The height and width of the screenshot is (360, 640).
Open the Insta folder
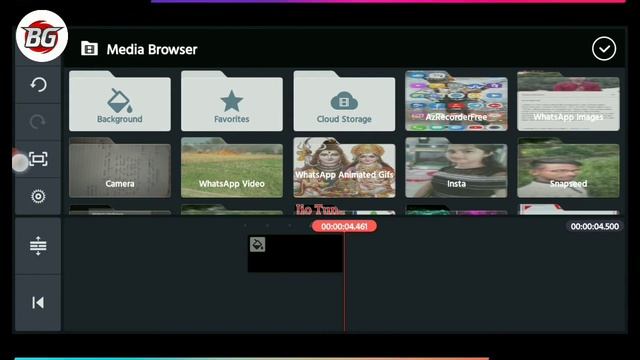[456, 167]
